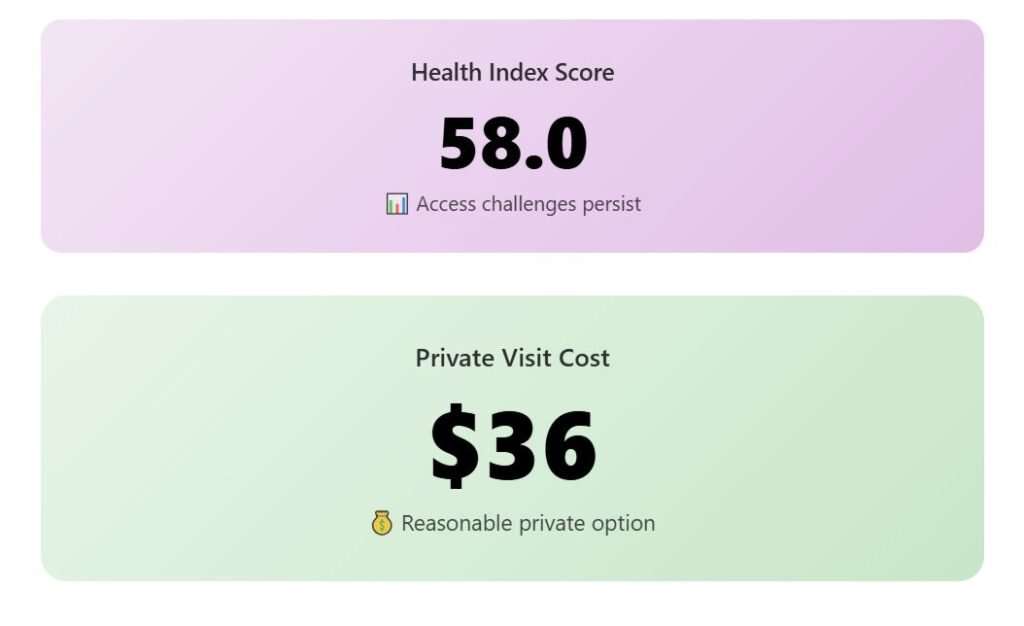Click the bar chart icon

tap(397, 204)
